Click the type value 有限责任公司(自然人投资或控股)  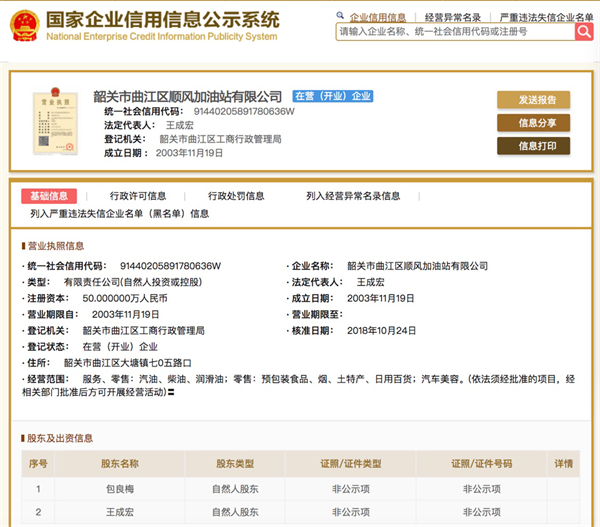pos(133,282)
